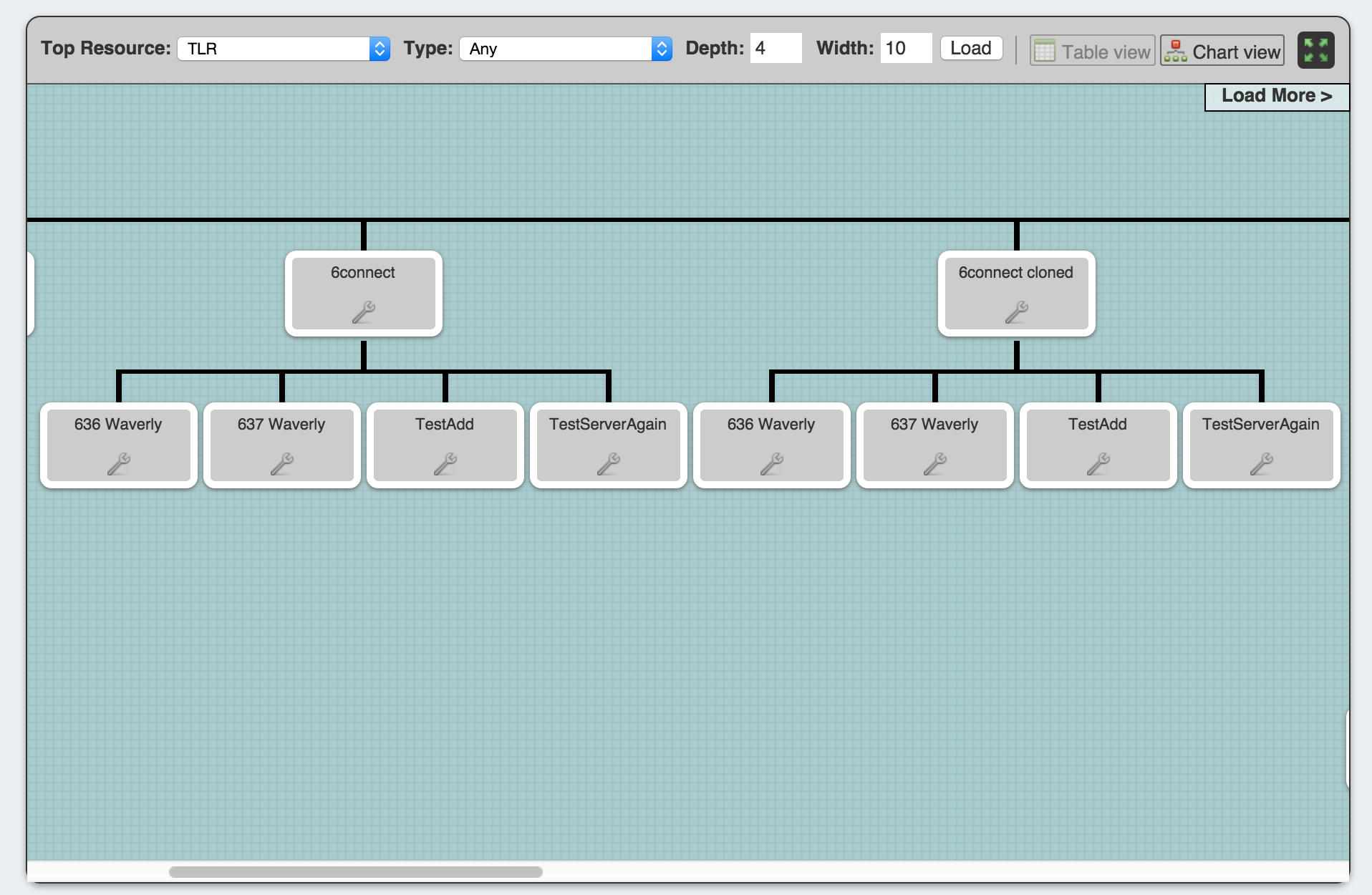This screenshot has height=895, width=1372.
Task: Click wrench icon on TestAdd under 6connect
Action: pos(445,464)
